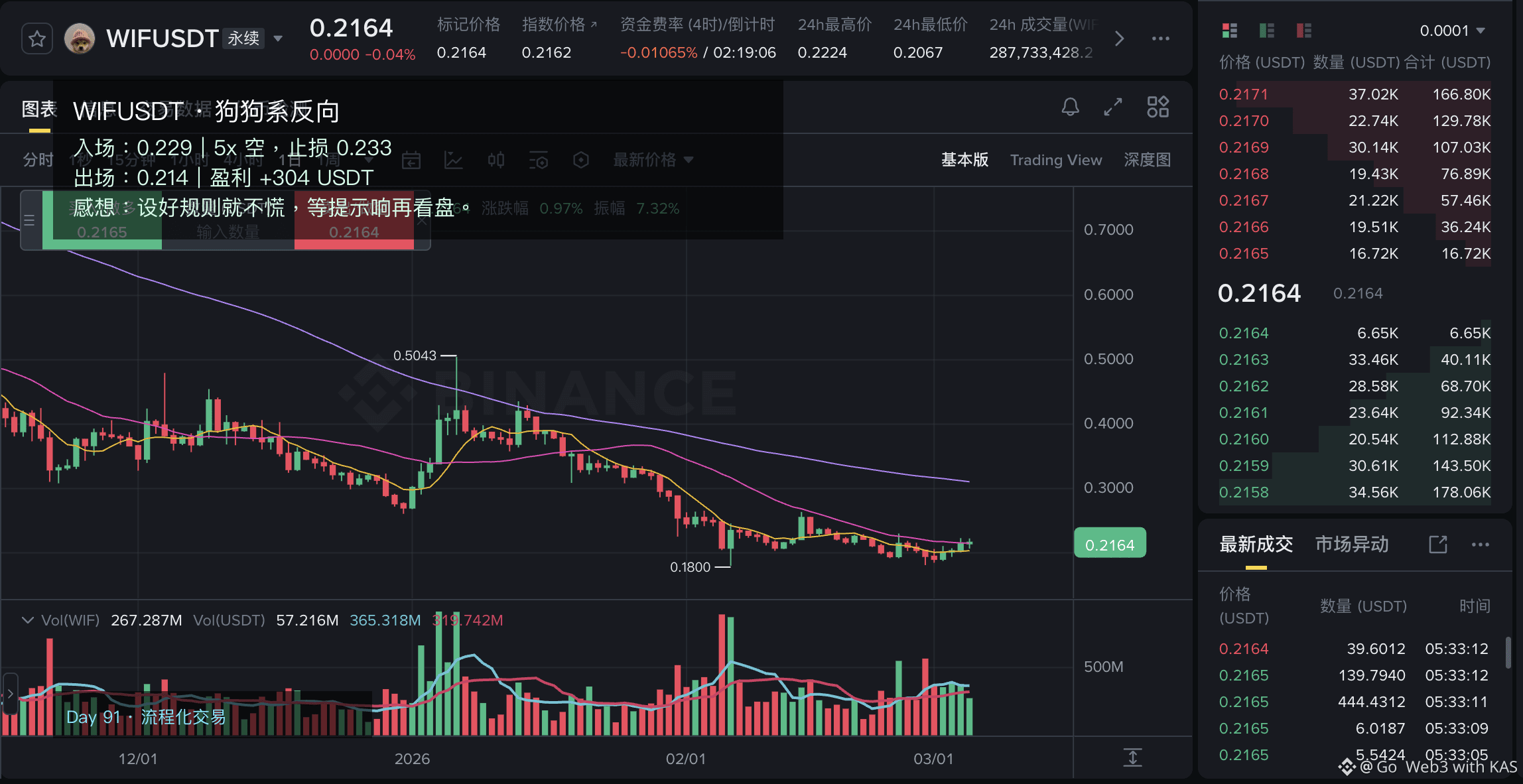Click the hexagon chart settings icon
Image resolution: width=1523 pixels, height=784 pixels.
click(581, 160)
